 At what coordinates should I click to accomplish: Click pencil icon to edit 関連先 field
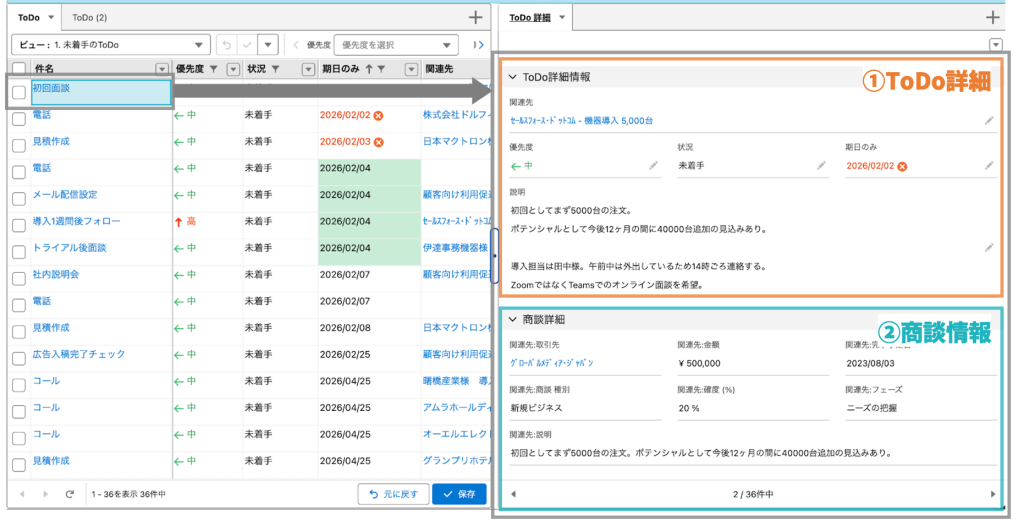989,120
